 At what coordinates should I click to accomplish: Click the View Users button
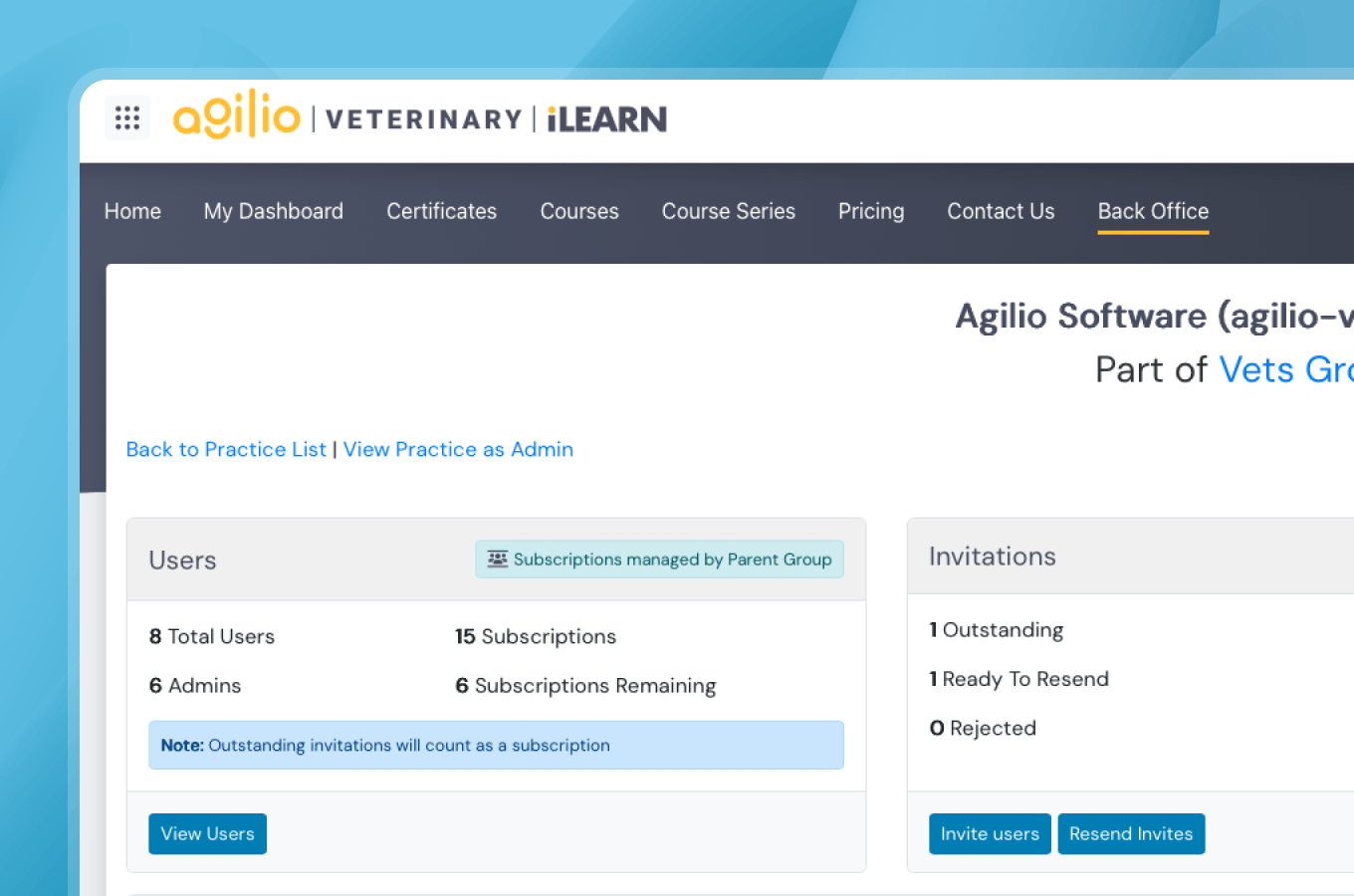(x=207, y=834)
